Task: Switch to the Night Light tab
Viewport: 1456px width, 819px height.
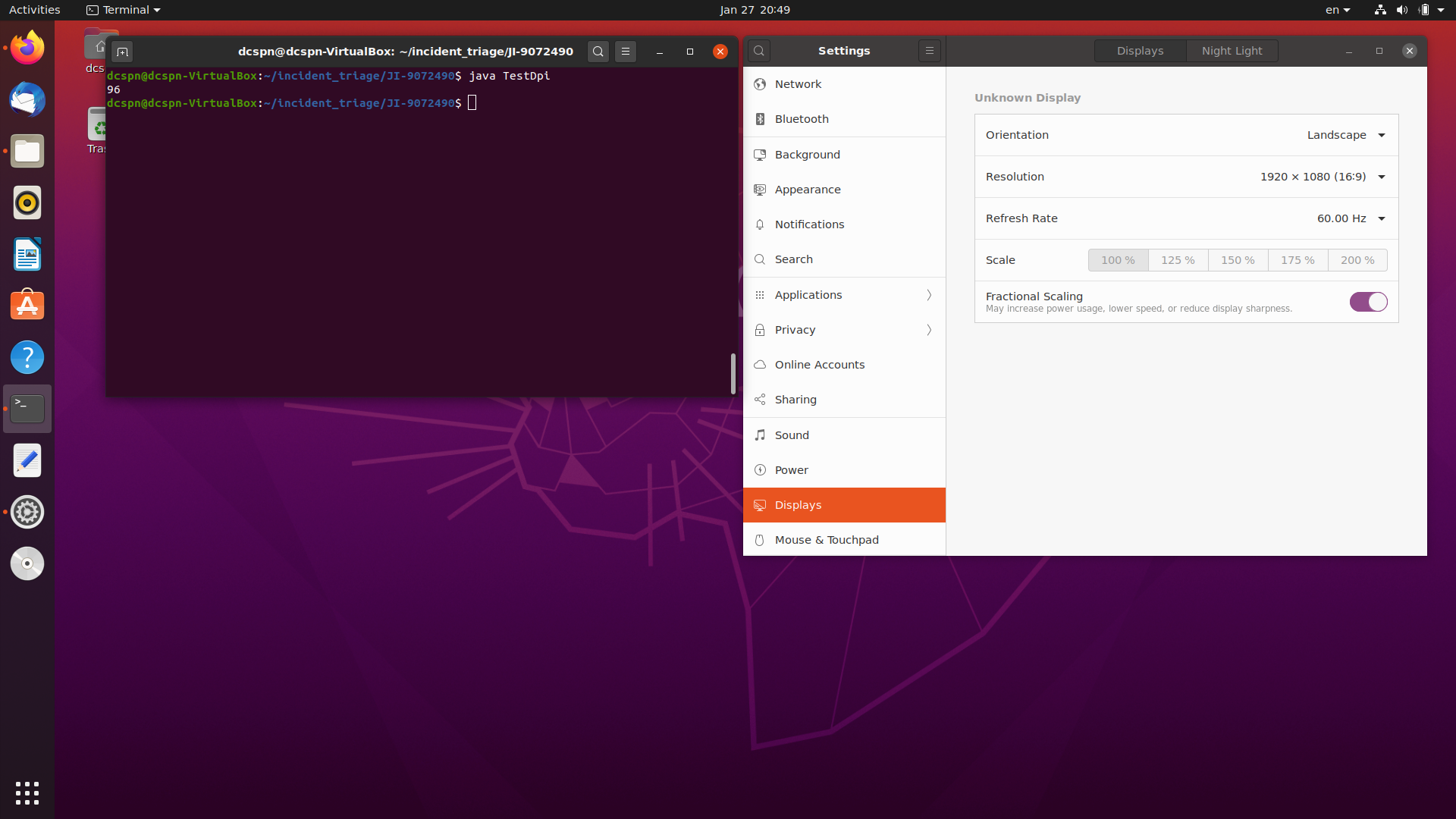Action: coord(1232,51)
